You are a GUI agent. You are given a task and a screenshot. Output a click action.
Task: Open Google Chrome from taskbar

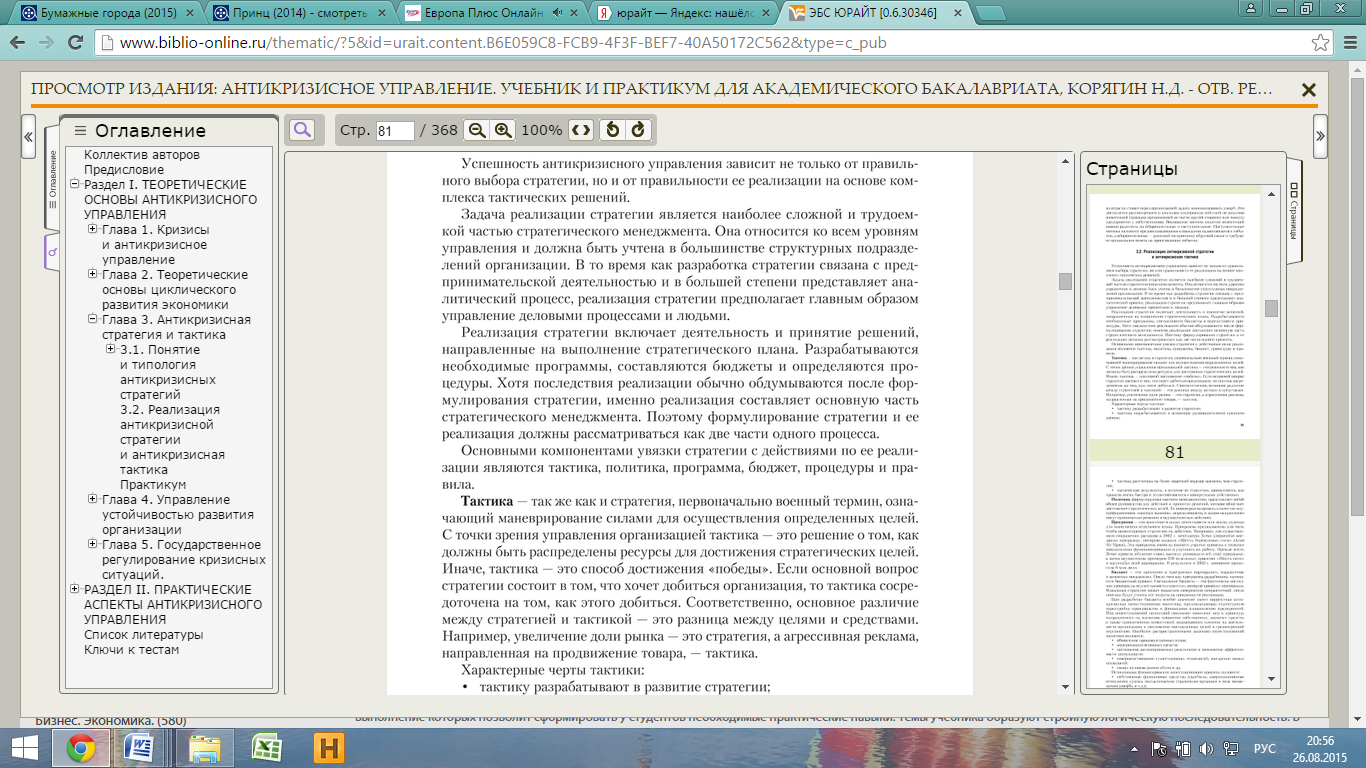[x=81, y=748]
